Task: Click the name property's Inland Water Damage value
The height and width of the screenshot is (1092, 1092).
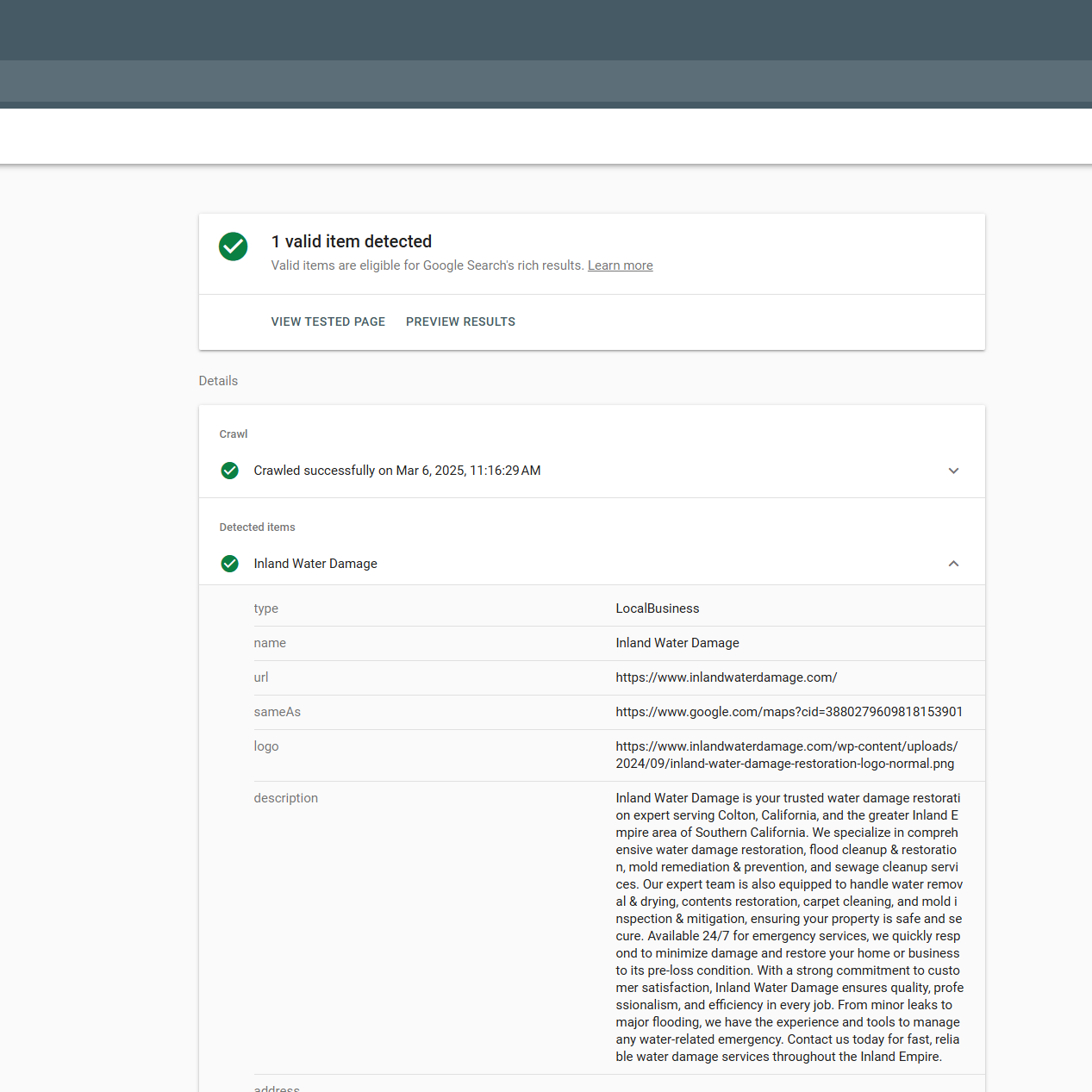Action: pyautogui.click(x=677, y=643)
